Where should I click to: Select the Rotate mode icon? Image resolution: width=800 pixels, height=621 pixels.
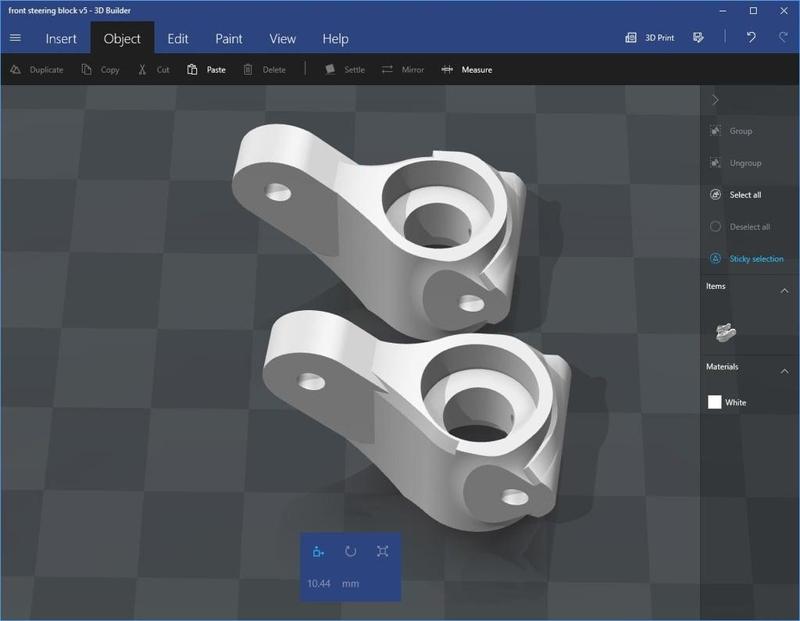tap(351, 551)
